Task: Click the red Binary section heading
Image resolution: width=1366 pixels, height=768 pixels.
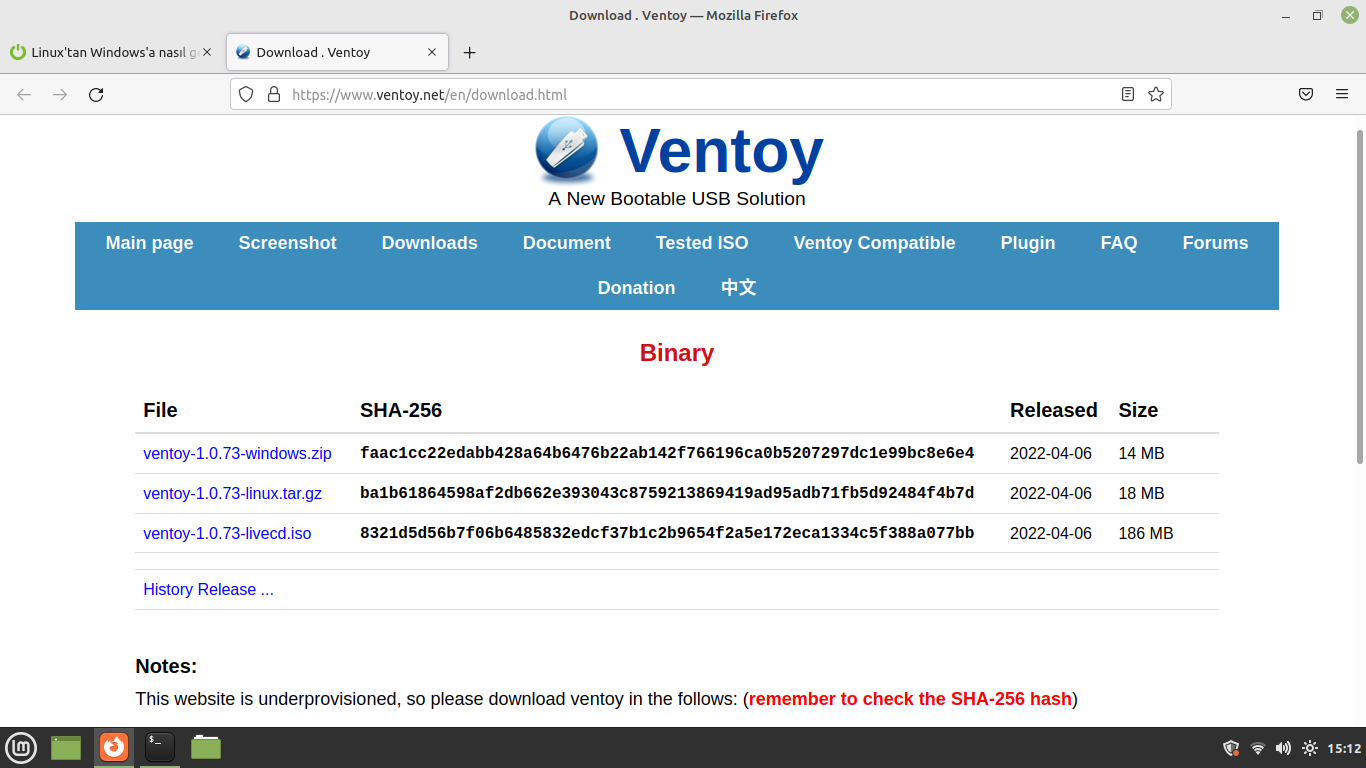Action: pyautogui.click(x=677, y=353)
